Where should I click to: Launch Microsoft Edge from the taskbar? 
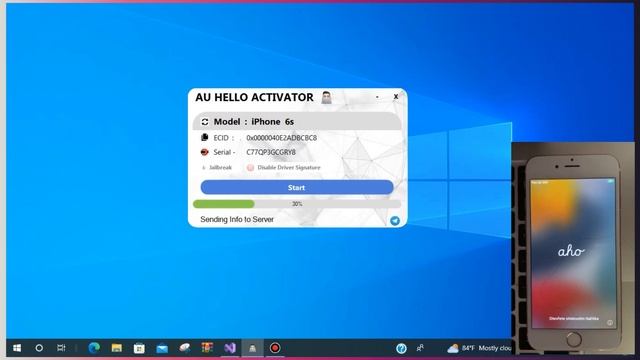94,348
